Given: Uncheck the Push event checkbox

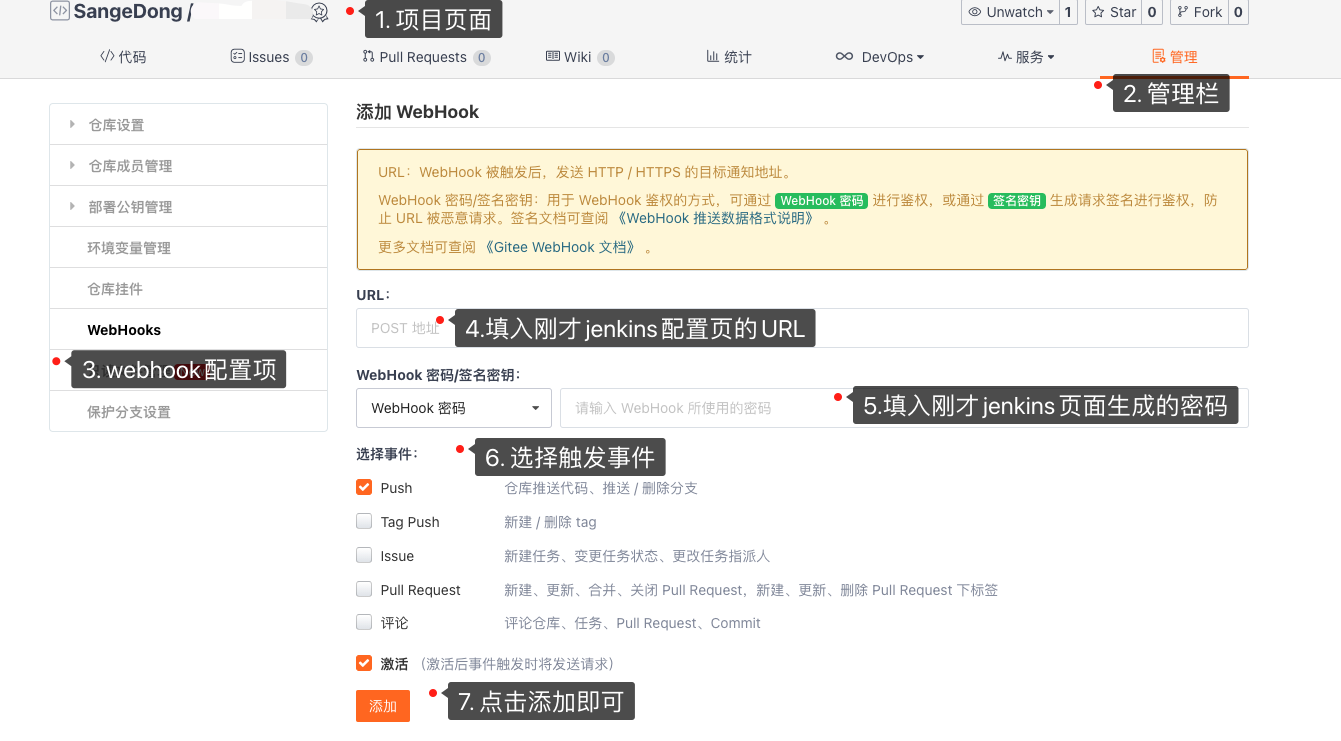Looking at the screenshot, I should [364, 488].
